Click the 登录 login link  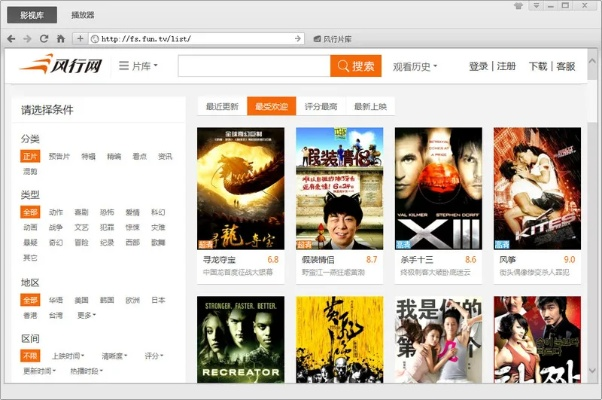coord(478,67)
